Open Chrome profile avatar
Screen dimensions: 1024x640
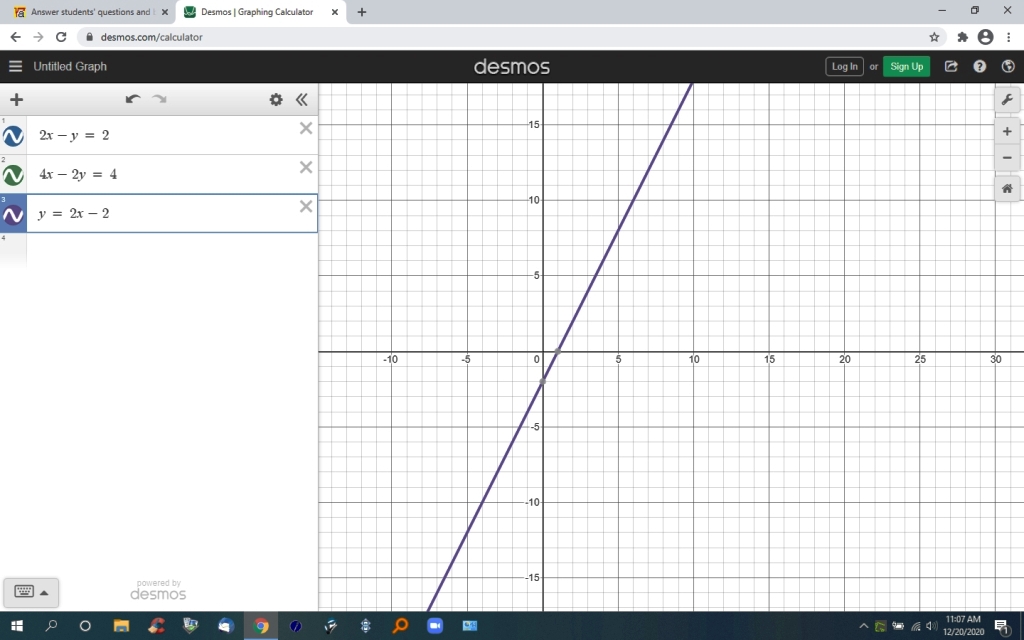985,37
